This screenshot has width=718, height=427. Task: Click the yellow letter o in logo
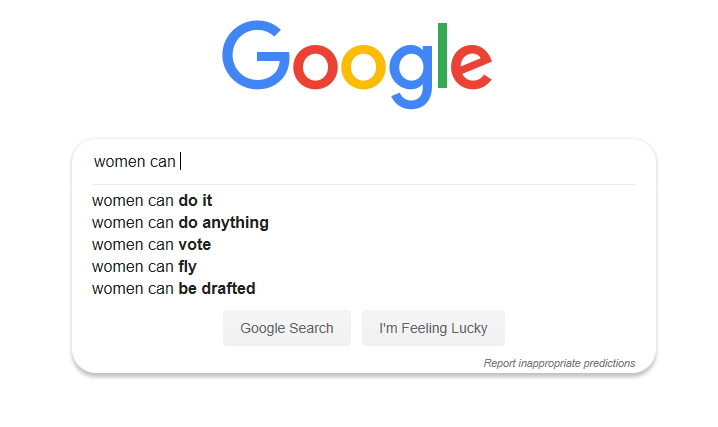point(364,67)
